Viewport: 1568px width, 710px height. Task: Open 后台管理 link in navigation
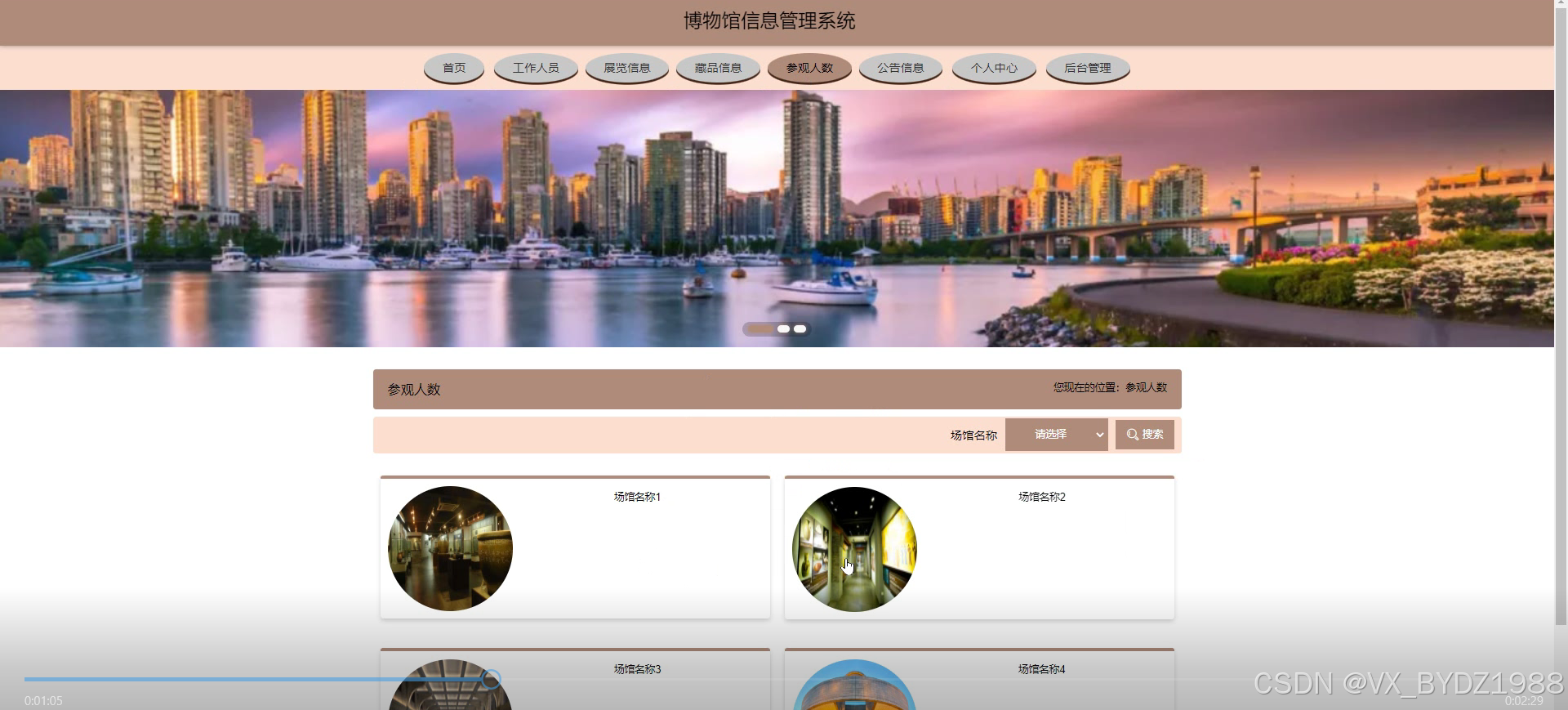1088,68
